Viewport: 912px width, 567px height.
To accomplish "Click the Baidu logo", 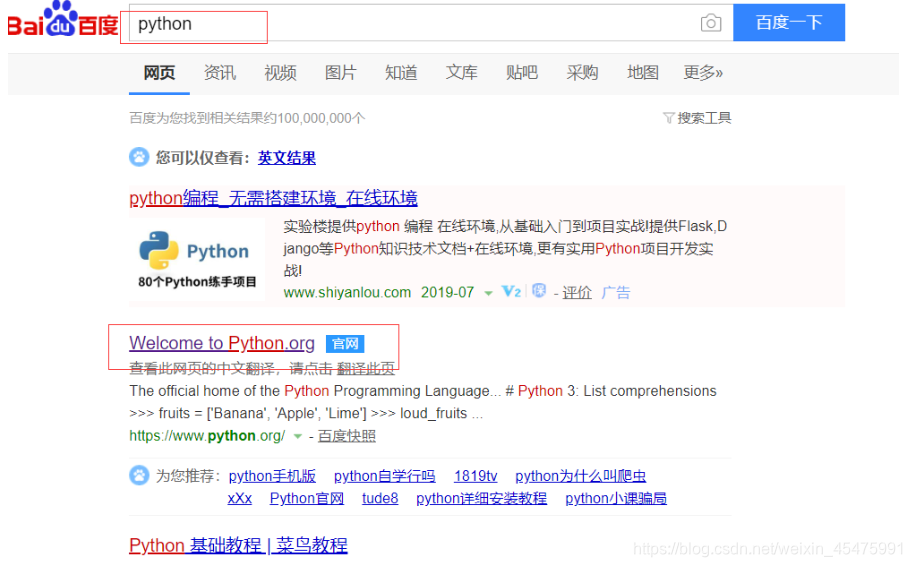I will click(x=63, y=20).
